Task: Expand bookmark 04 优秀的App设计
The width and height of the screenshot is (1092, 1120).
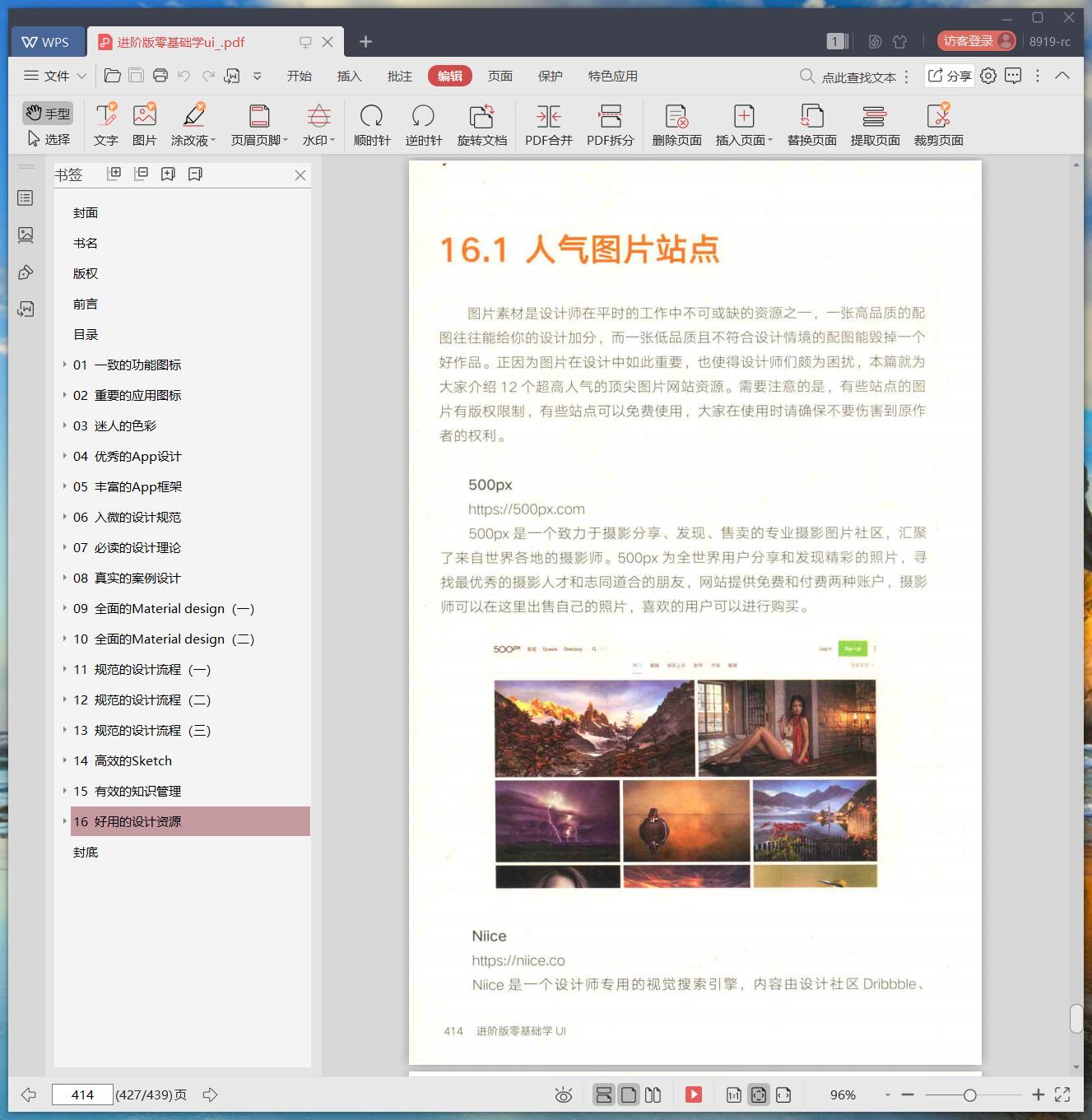Action: [x=65, y=456]
